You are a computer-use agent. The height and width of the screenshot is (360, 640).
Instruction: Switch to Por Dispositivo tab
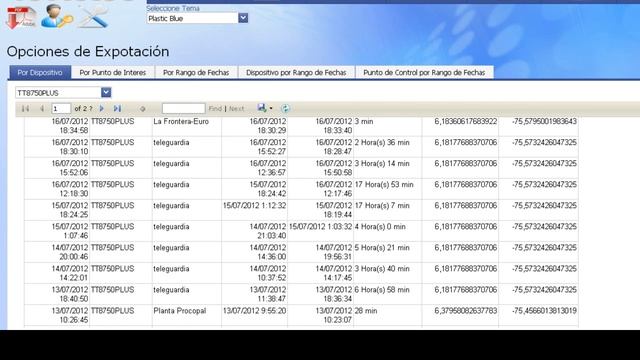coord(40,72)
